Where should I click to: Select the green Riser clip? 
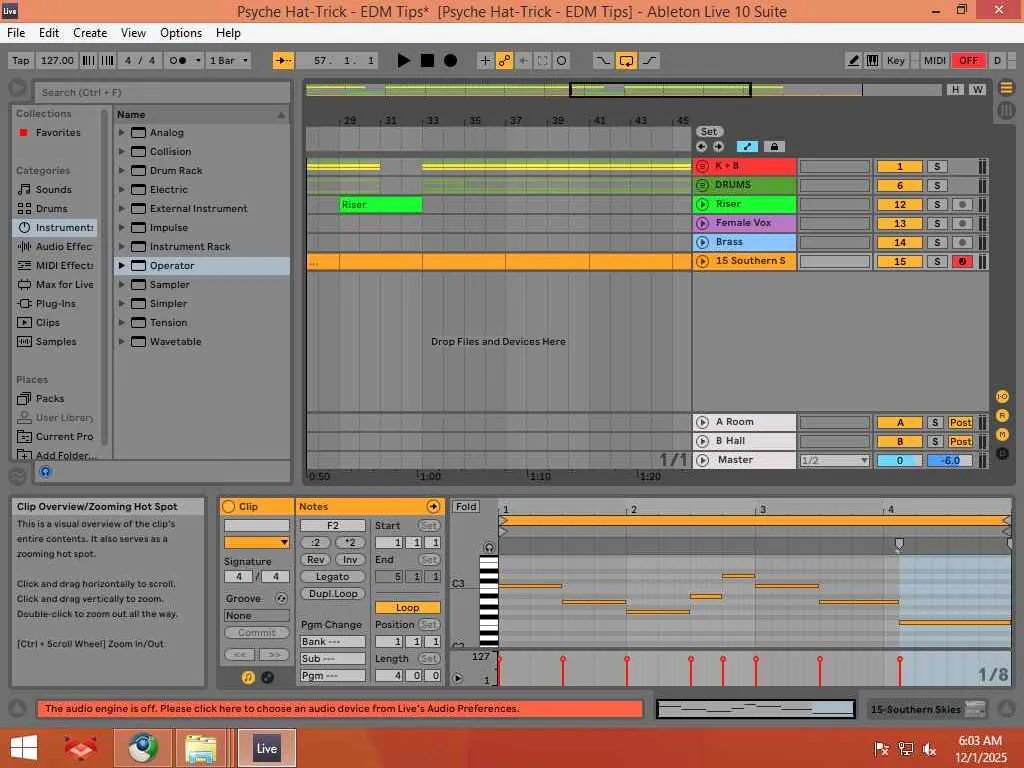coord(381,204)
